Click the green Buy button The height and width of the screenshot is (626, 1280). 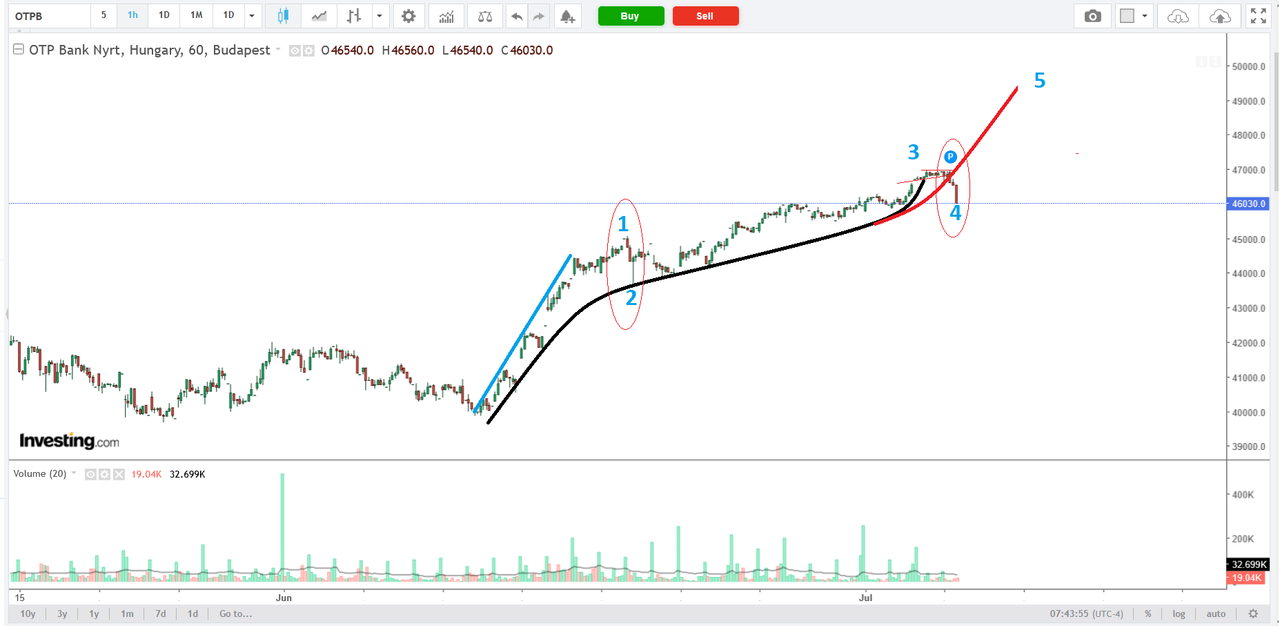[x=630, y=16]
